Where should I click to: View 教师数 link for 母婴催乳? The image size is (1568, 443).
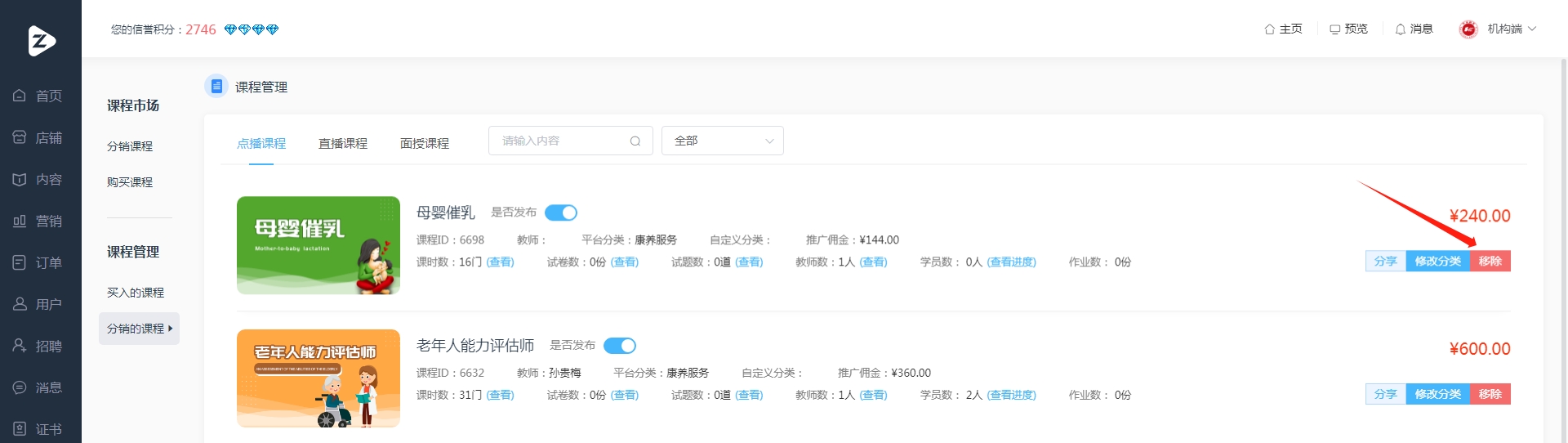(873, 262)
